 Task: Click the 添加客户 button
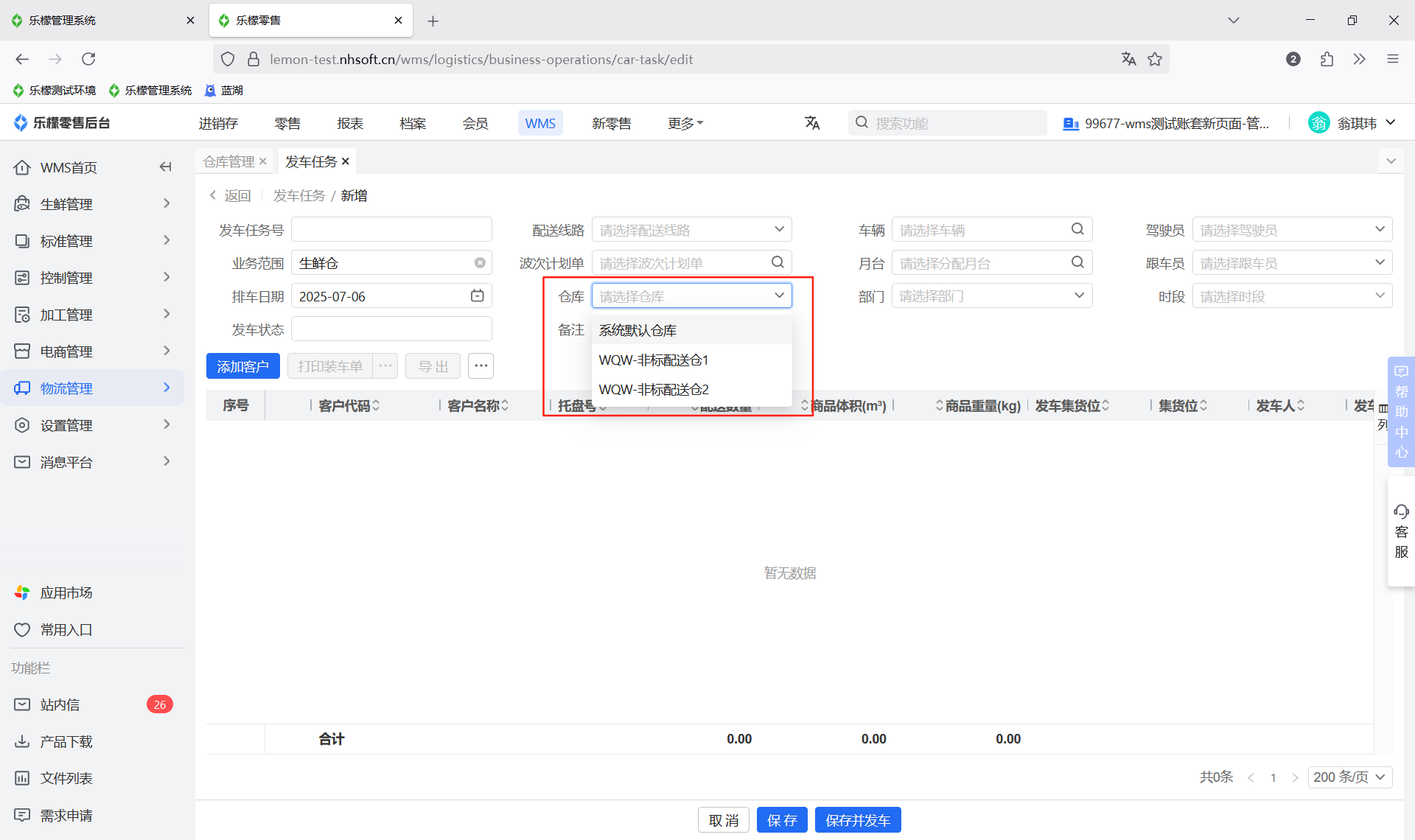click(x=242, y=366)
